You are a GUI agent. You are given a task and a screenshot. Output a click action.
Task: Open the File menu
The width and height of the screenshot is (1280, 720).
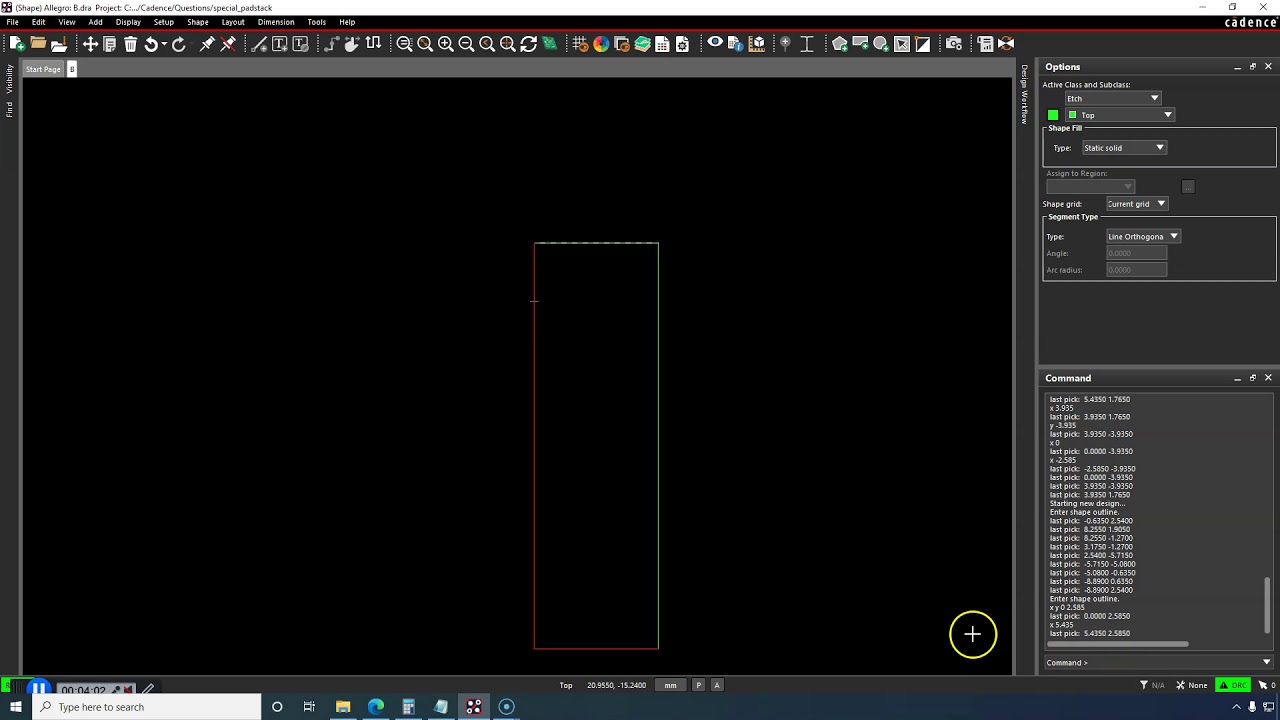12,22
